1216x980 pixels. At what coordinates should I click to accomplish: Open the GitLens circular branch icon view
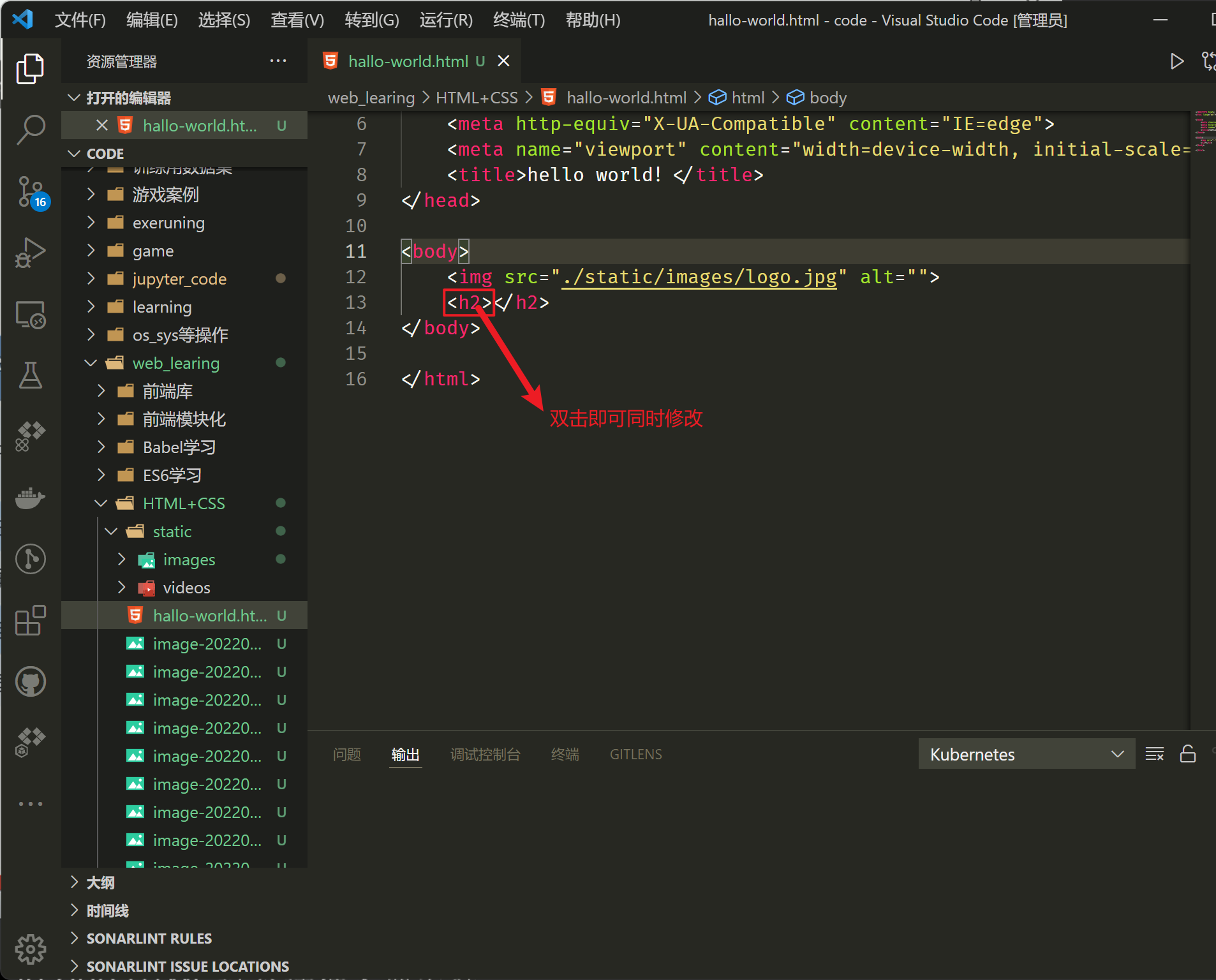click(x=30, y=559)
